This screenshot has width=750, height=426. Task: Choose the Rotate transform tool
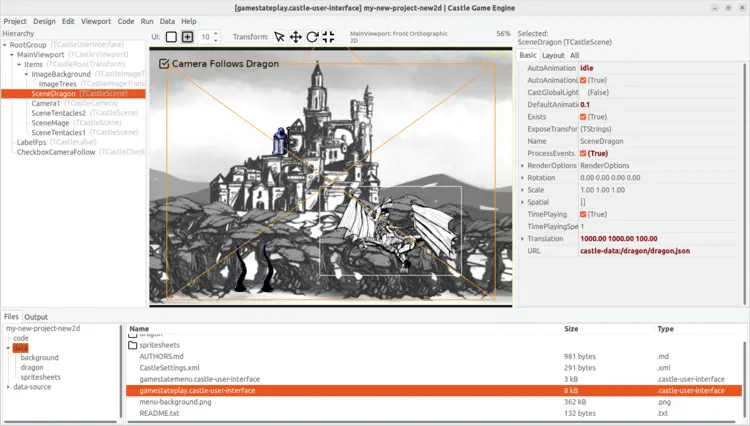pos(312,37)
